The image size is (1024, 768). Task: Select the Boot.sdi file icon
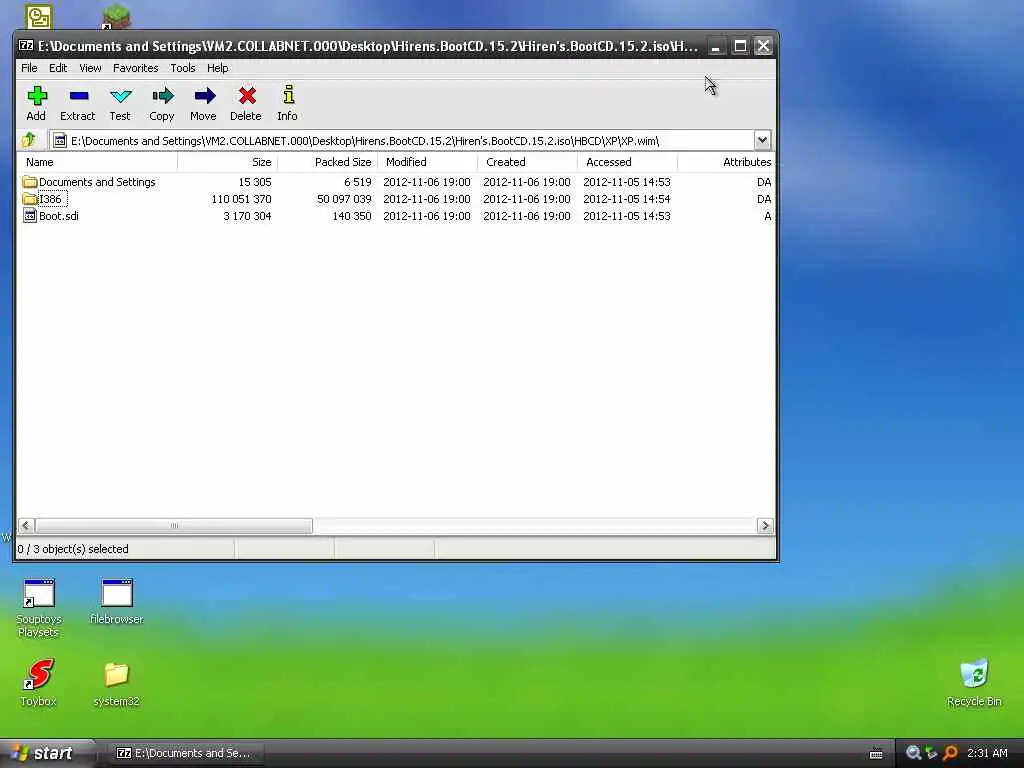tap(29, 216)
